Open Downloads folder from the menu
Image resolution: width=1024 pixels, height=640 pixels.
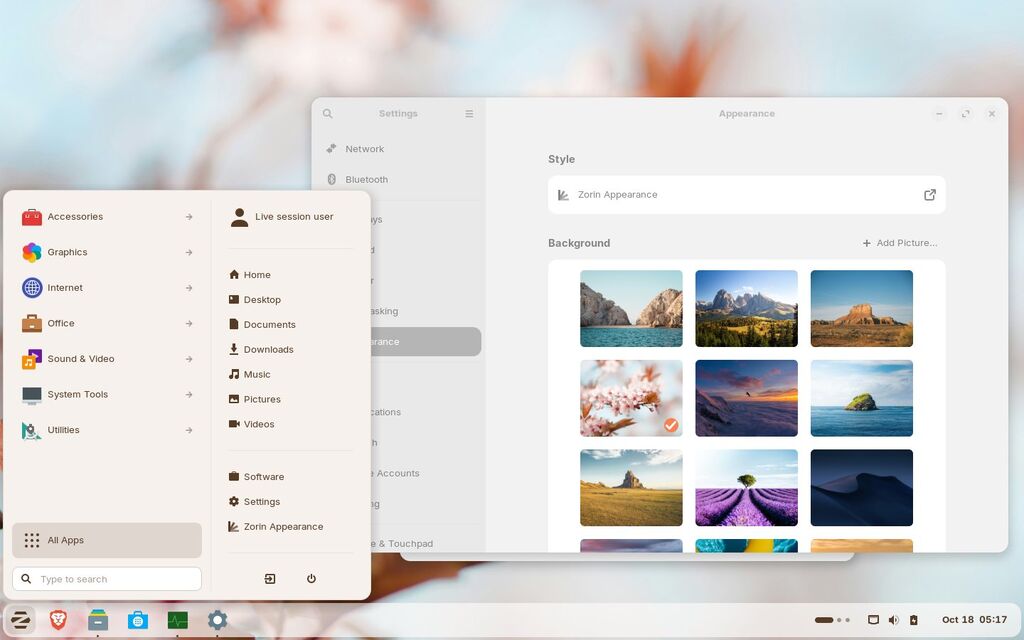click(268, 350)
